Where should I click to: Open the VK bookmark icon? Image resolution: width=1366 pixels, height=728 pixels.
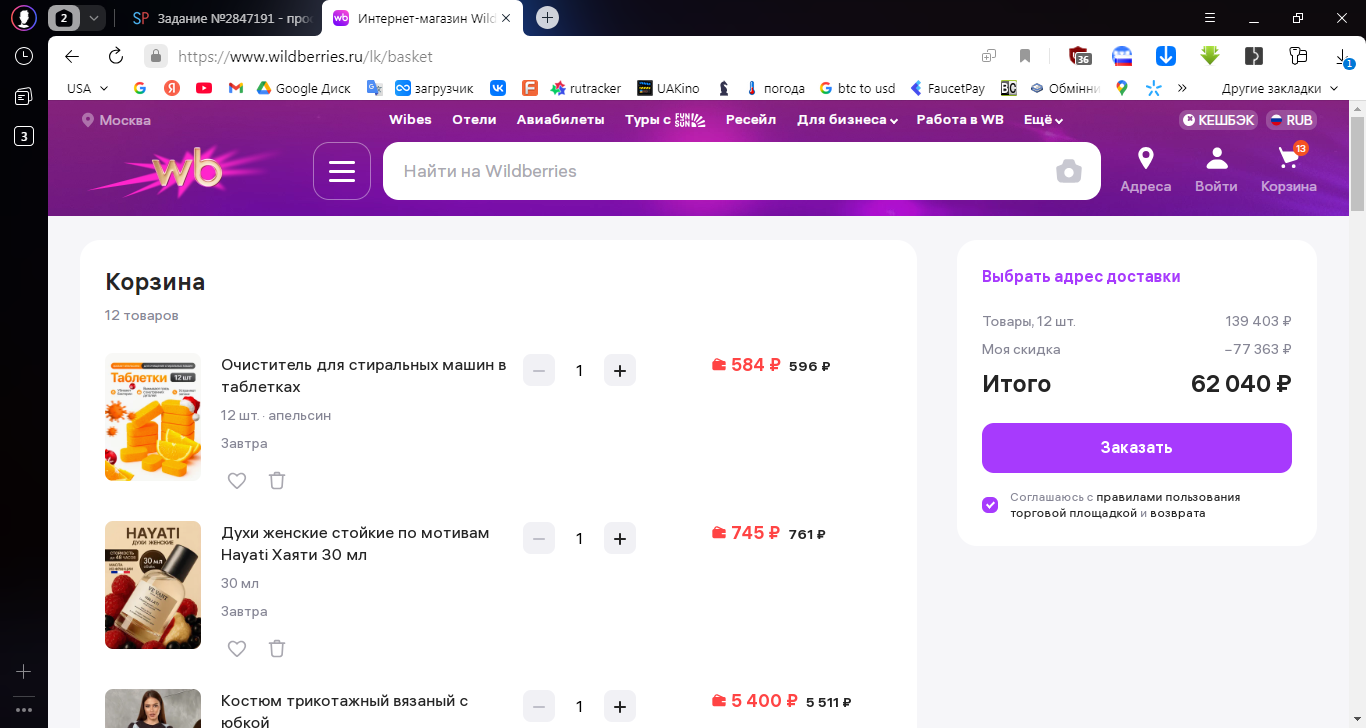[x=498, y=88]
